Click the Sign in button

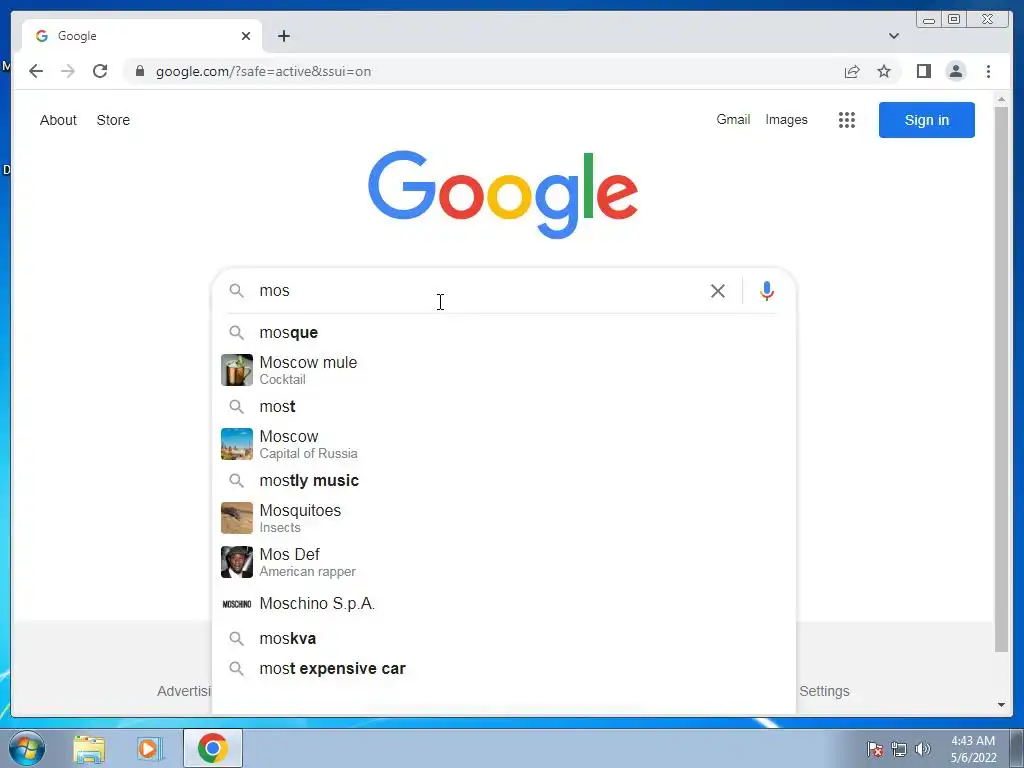click(926, 120)
